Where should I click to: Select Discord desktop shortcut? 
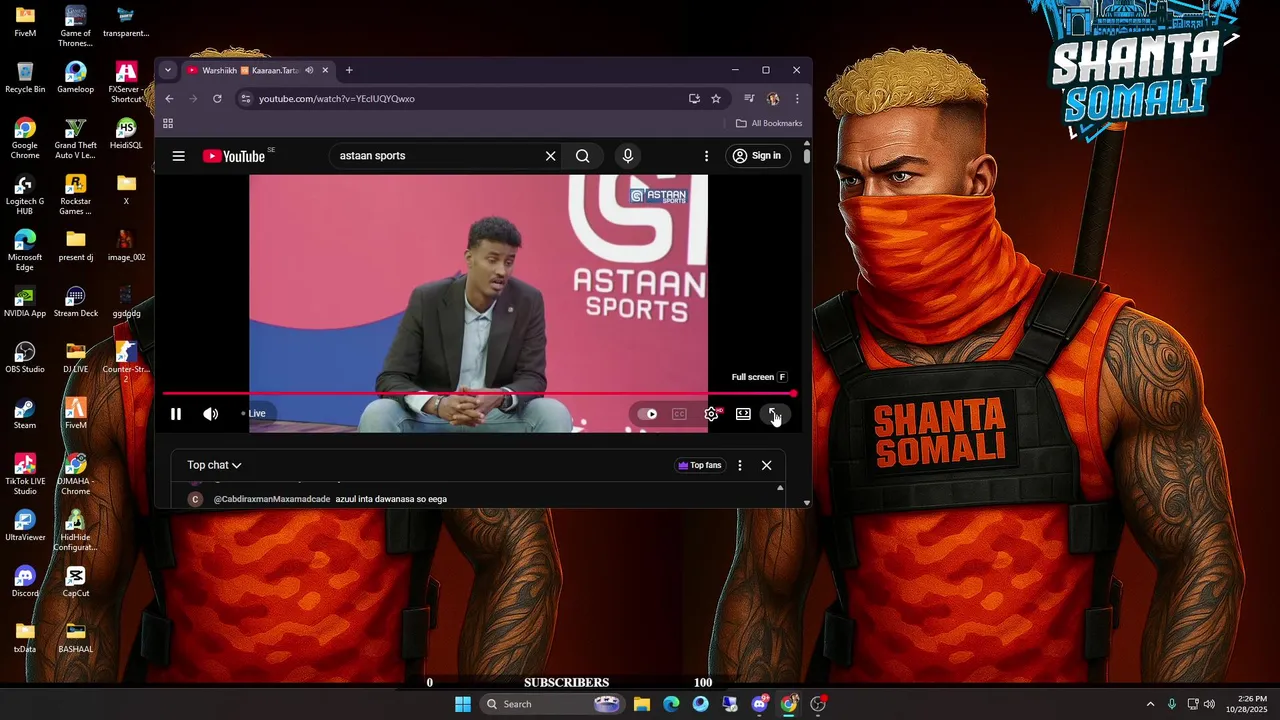[25, 582]
